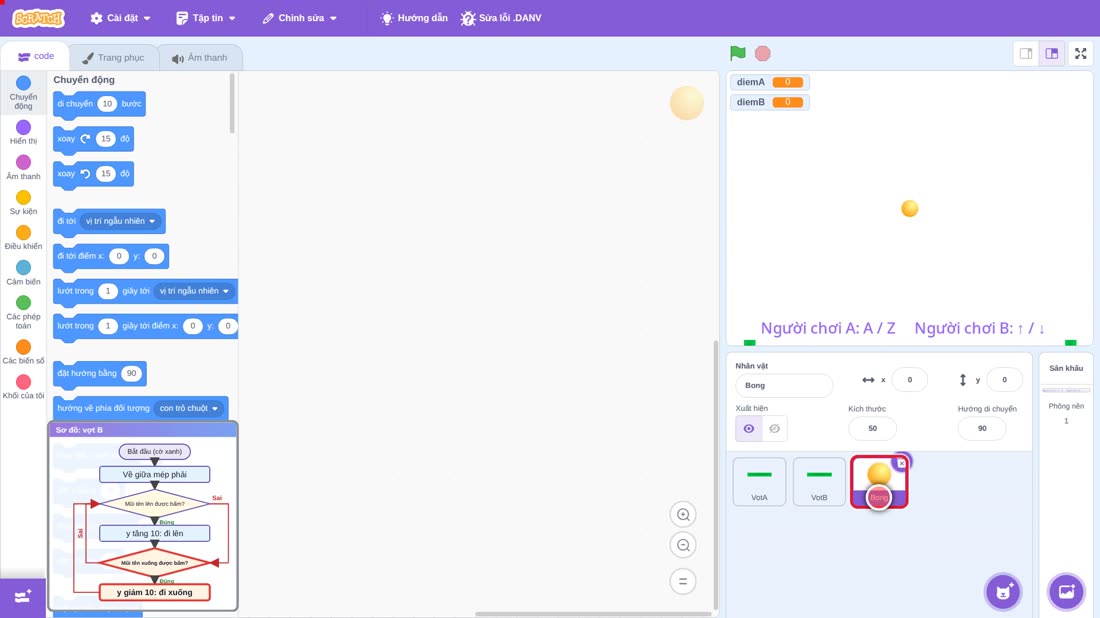The image size is (1100, 618).
Task: Reset workspace zoom to default
Action: pos(683,581)
